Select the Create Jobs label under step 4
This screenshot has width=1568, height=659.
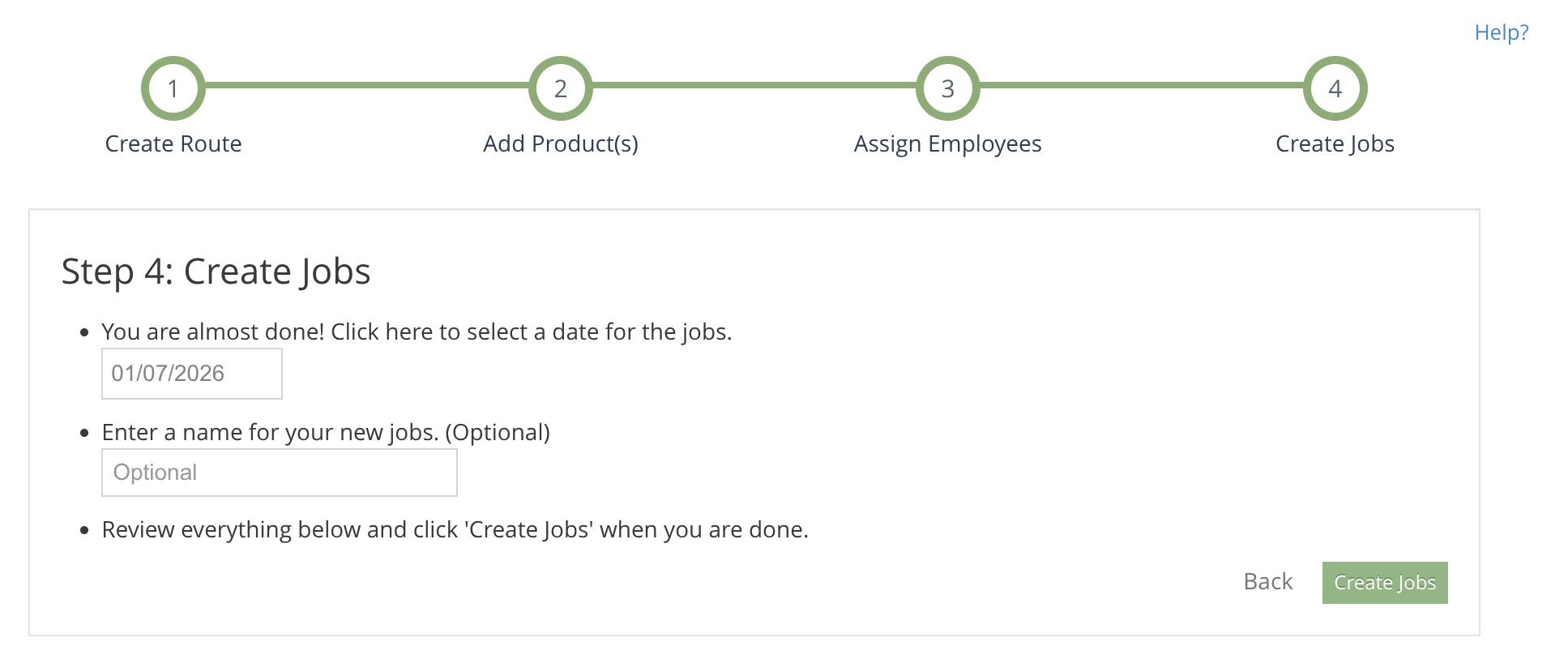pyautogui.click(x=1335, y=143)
